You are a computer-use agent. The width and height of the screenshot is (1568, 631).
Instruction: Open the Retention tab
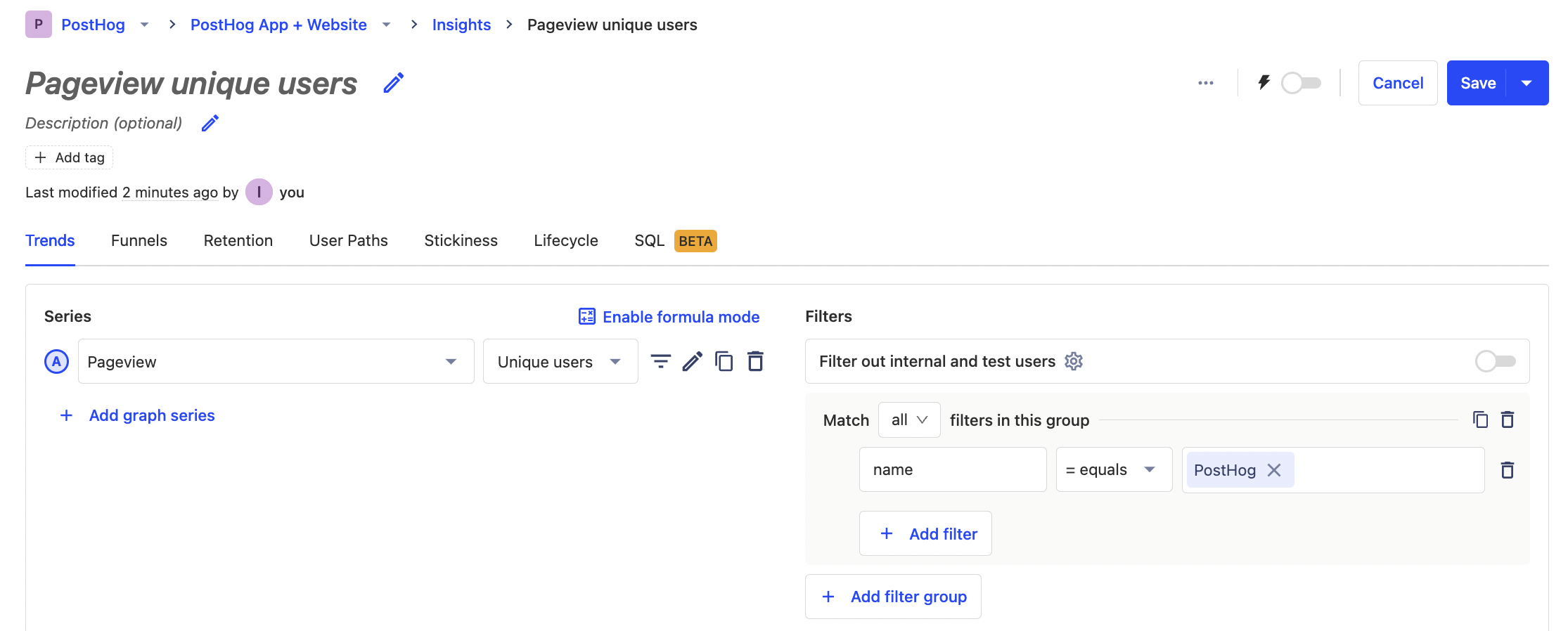238,241
